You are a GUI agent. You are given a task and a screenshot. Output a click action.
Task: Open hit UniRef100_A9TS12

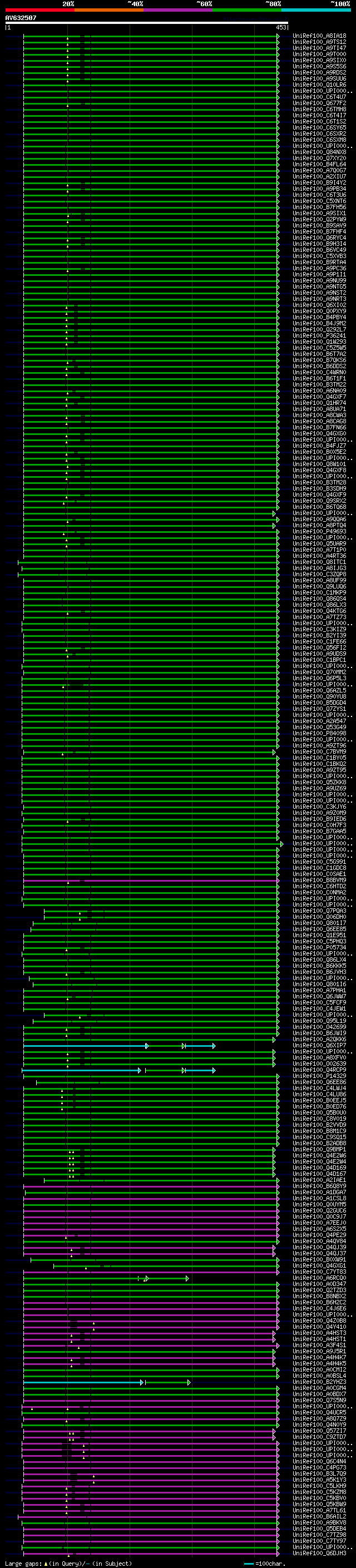319,42
